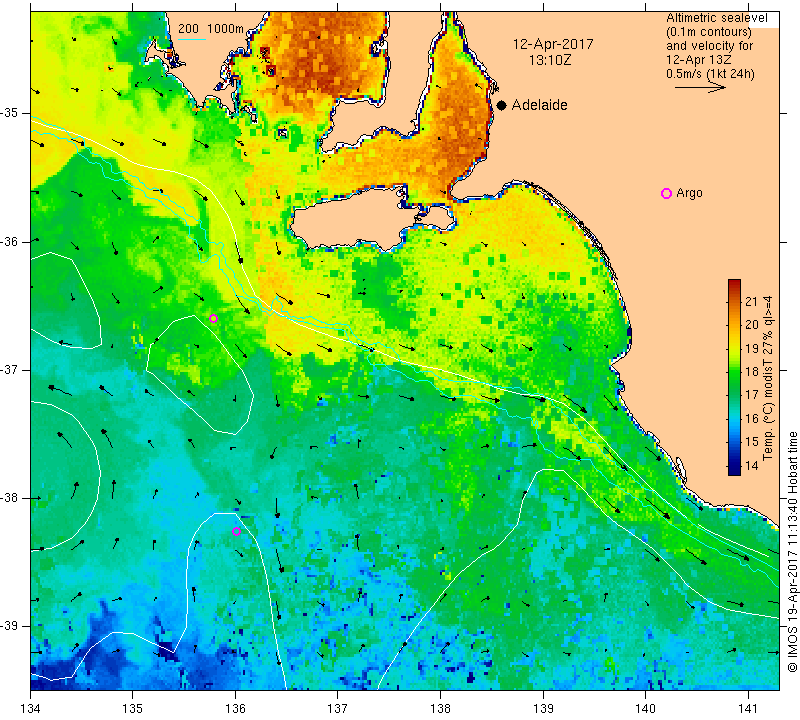
Task: Click the 200 depth contour legend label
Action: pos(188,29)
